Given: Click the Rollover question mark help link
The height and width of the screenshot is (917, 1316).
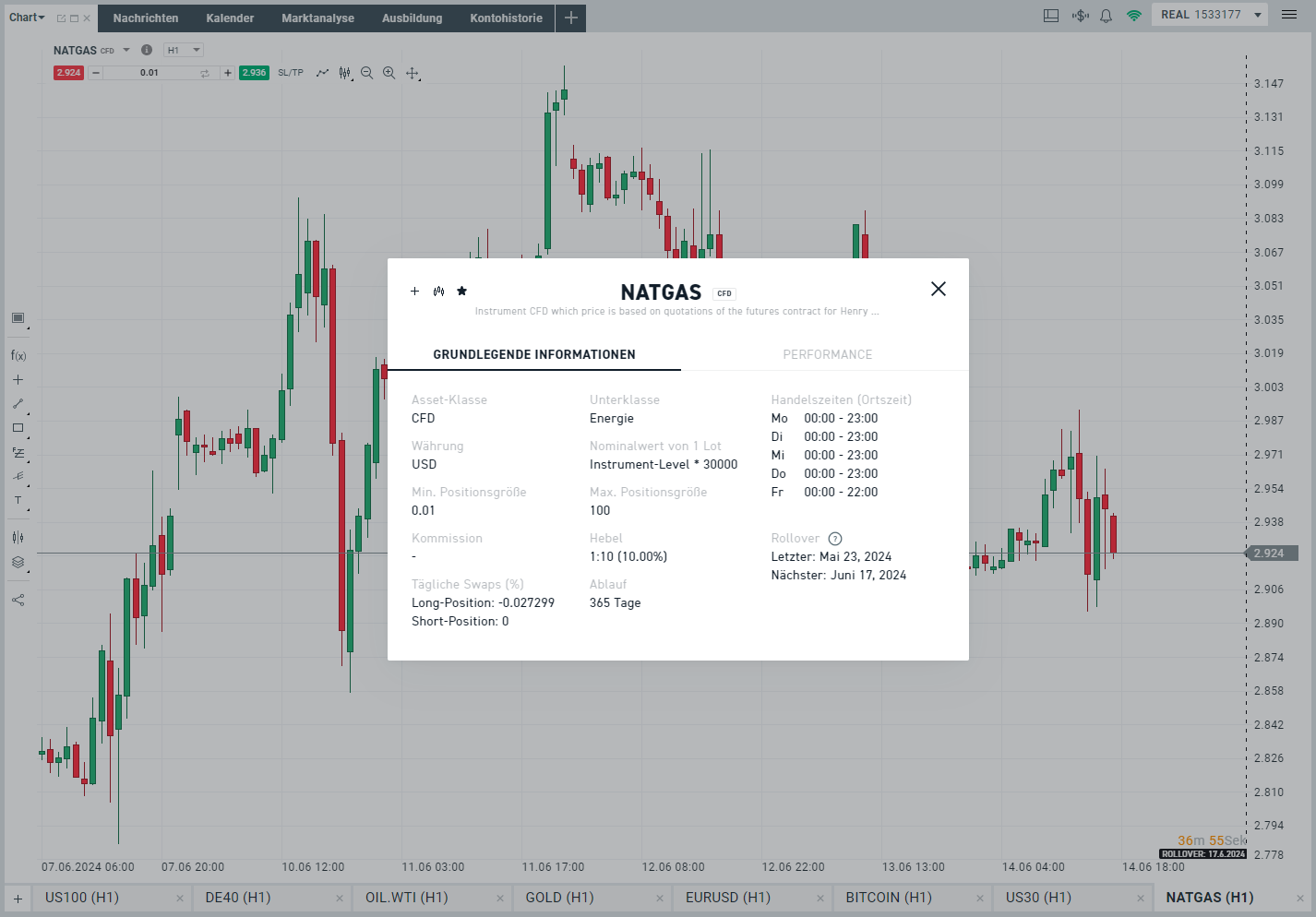Looking at the screenshot, I should tap(835, 538).
